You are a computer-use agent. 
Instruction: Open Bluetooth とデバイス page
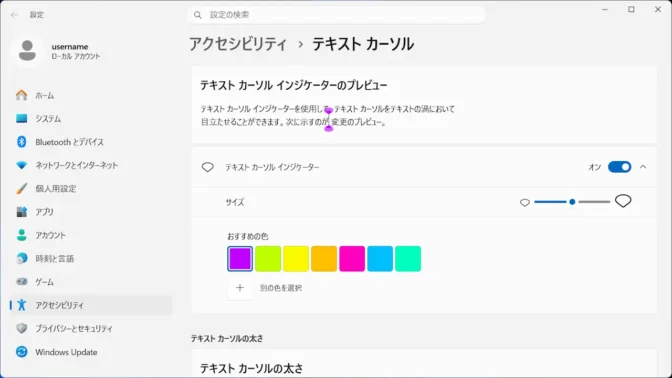click(91, 142)
